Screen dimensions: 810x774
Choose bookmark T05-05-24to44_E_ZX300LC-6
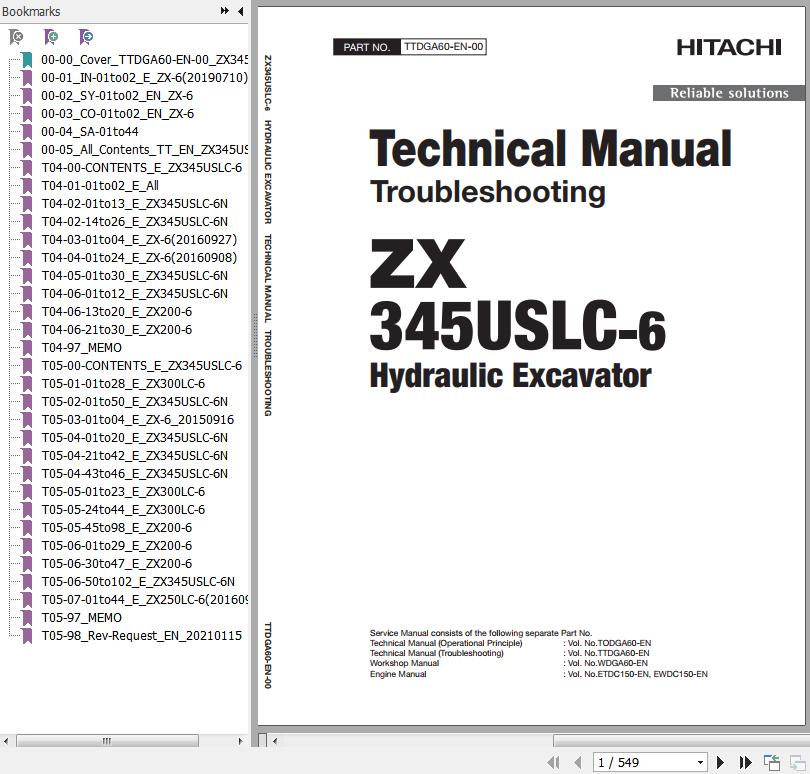[x=123, y=509]
